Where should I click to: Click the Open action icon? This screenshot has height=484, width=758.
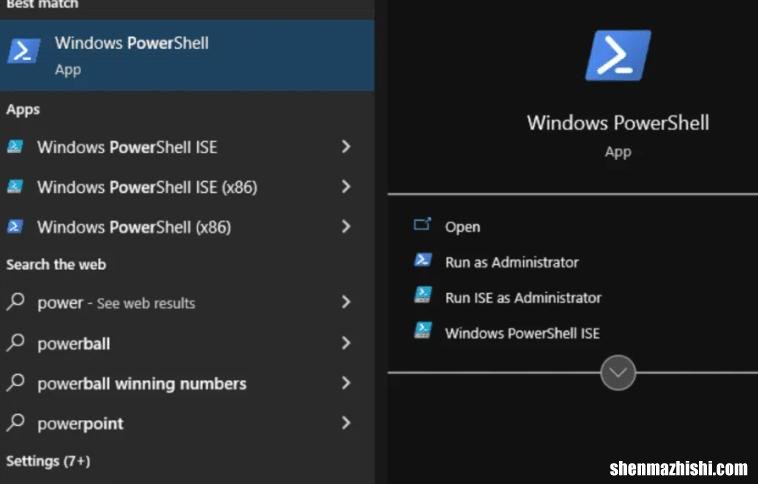(x=422, y=225)
